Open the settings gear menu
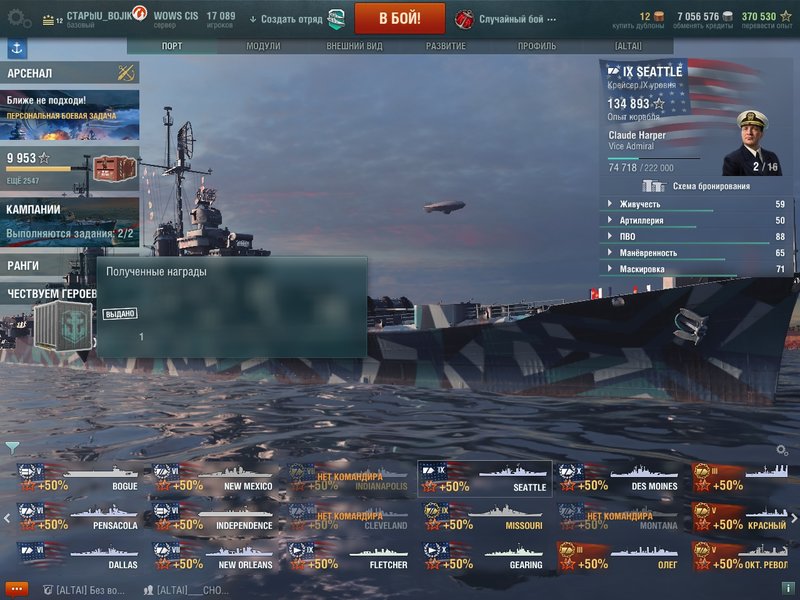Image resolution: width=800 pixels, height=600 pixels. pos(19,19)
